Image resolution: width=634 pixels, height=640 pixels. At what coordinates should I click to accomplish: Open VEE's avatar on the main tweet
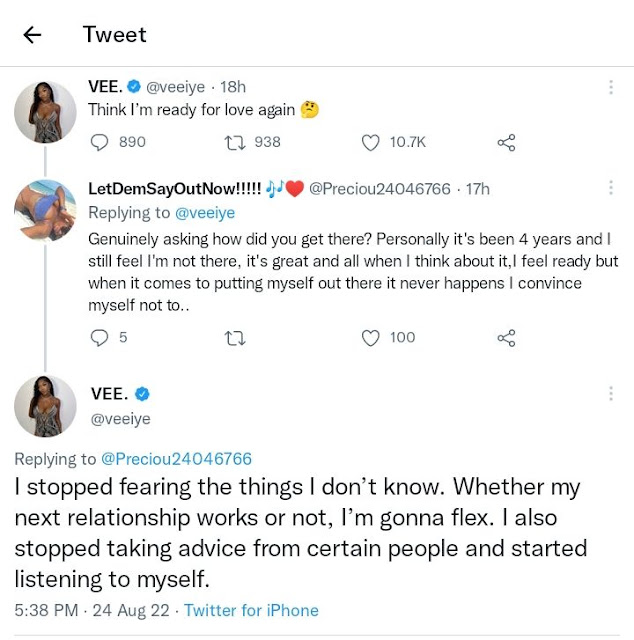[x=45, y=406]
